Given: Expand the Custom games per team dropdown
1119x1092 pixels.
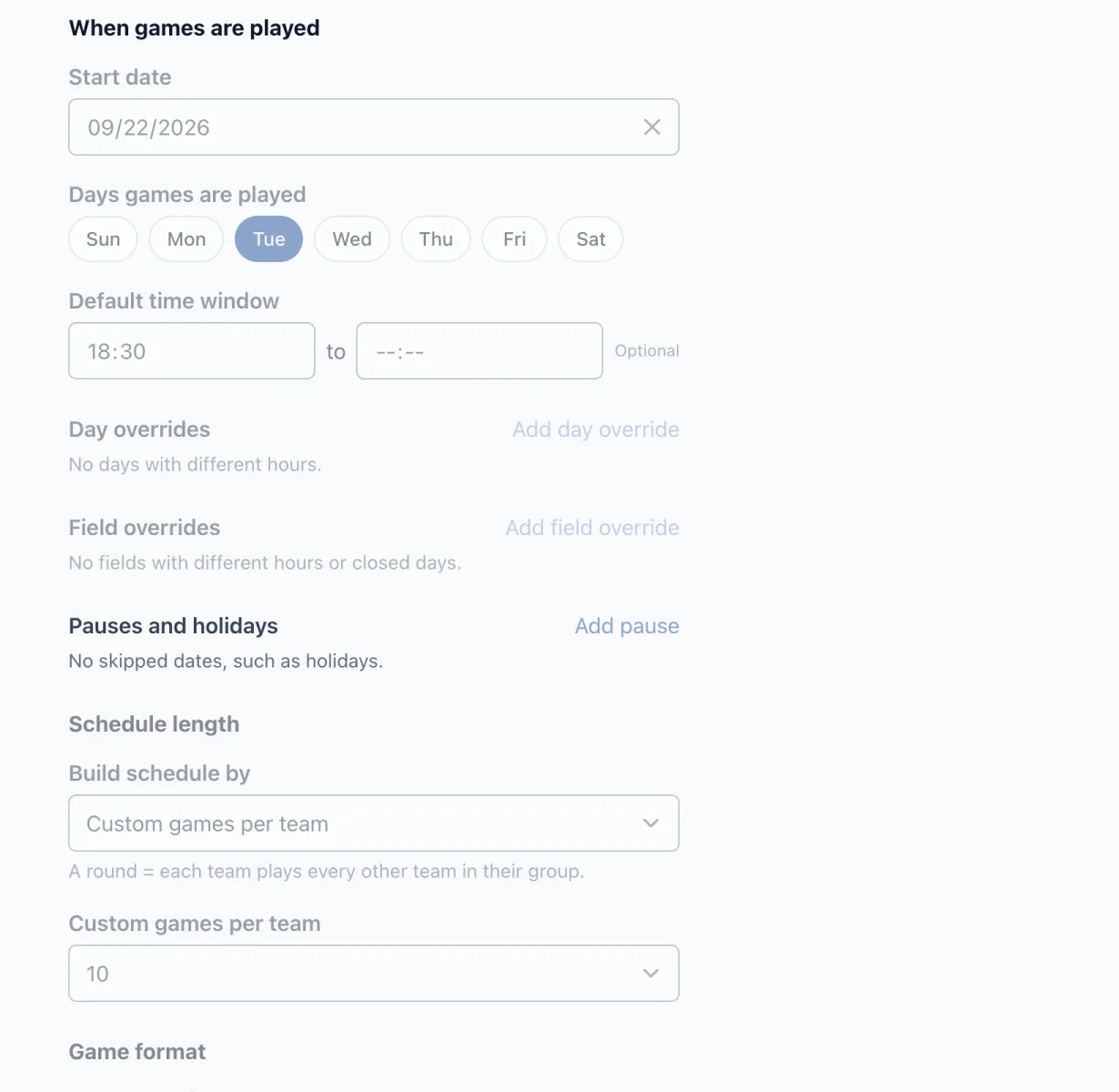Looking at the screenshot, I should (374, 824).
